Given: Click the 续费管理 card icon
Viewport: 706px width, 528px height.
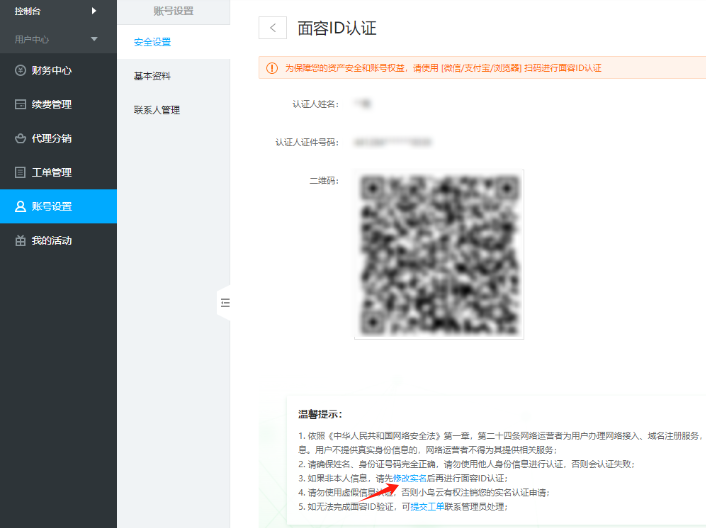Looking at the screenshot, I should pos(20,104).
